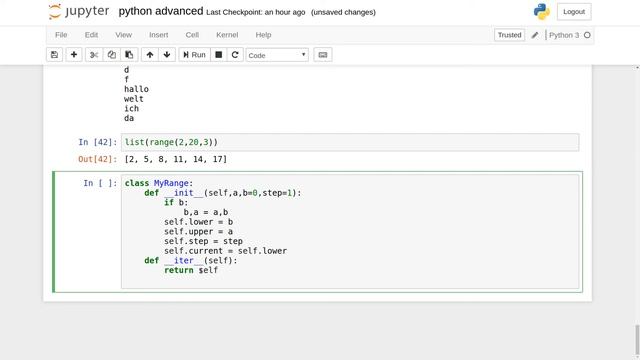Click the Trusted notebook button

509,35
